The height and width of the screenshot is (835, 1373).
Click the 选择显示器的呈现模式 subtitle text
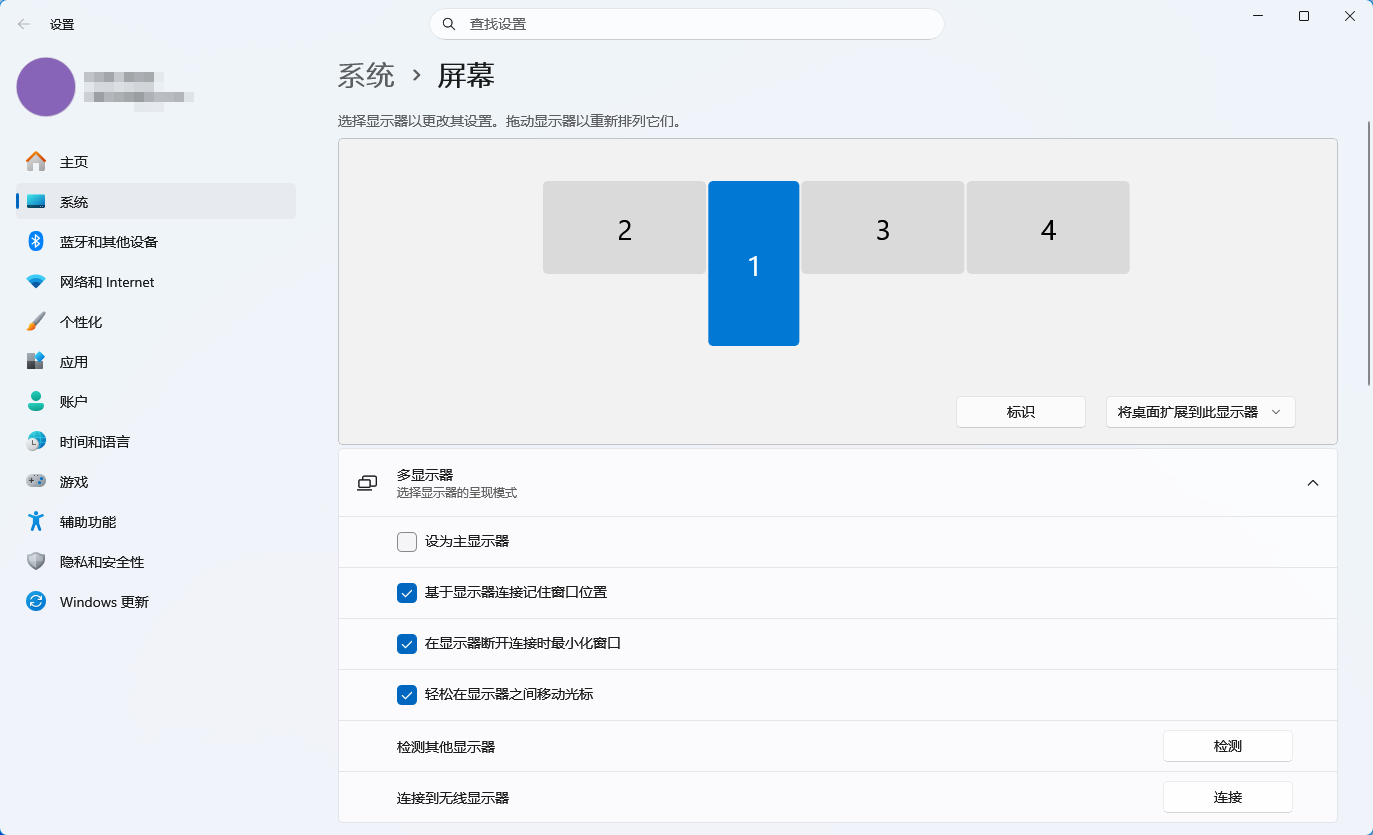(x=457, y=493)
